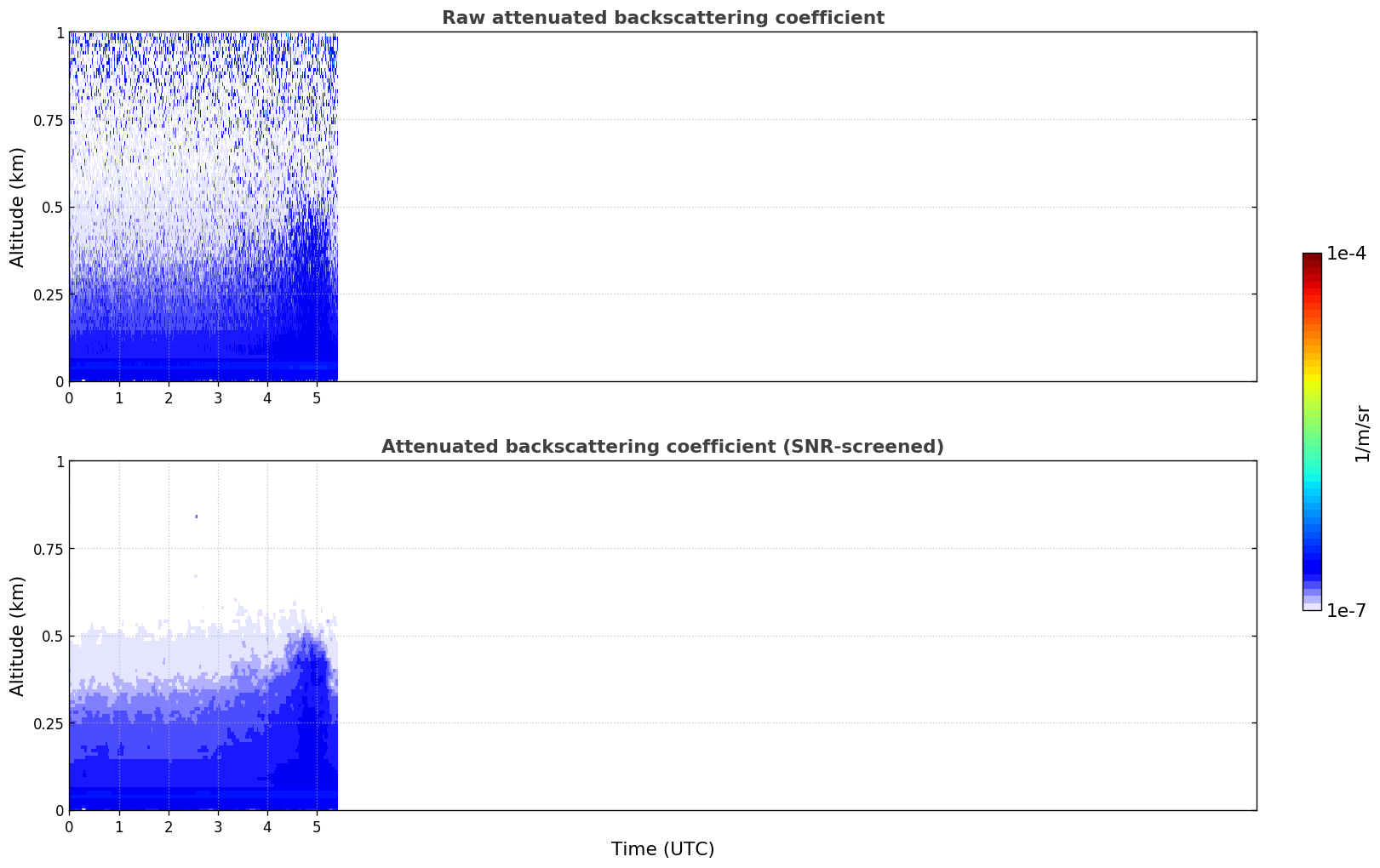Click the '0.25' tick on top plot
Image resolution: width=1380 pixels, height=868 pixels.
[49, 294]
